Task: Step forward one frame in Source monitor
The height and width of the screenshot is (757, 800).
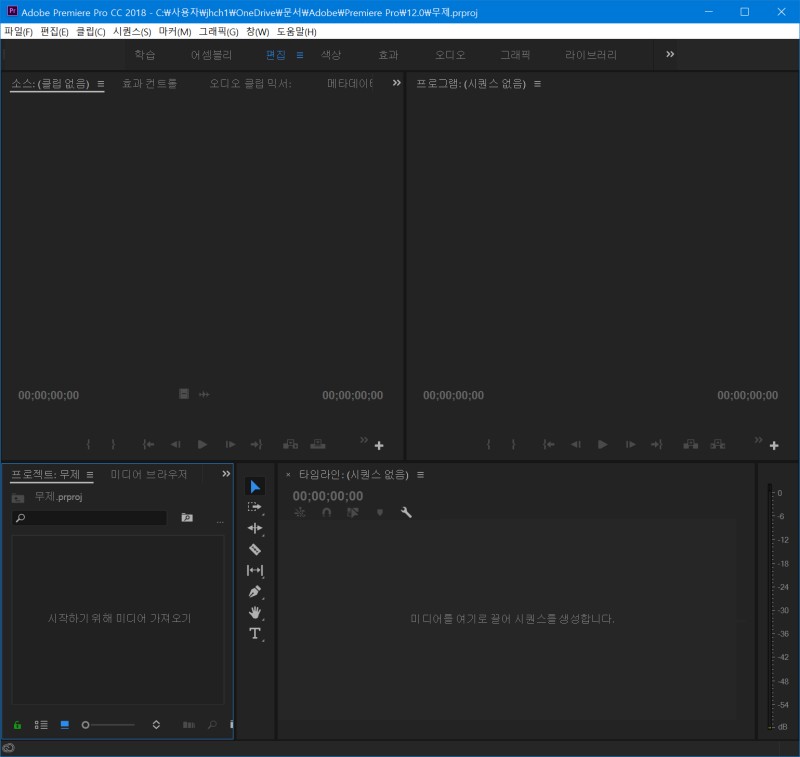Action: pyautogui.click(x=230, y=444)
